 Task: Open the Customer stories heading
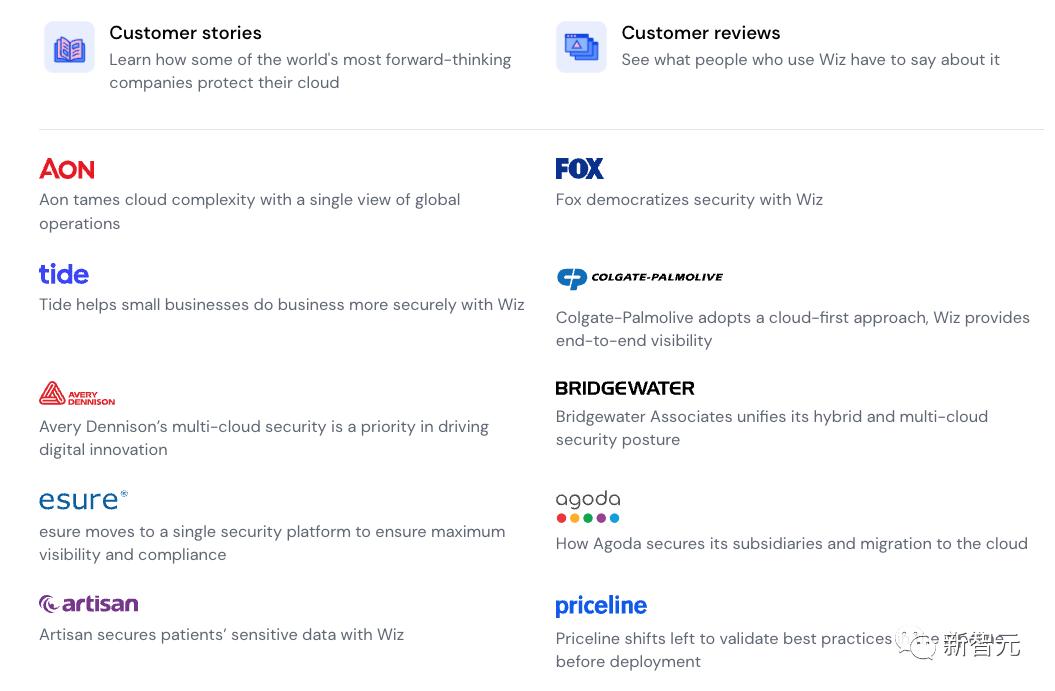click(x=185, y=33)
